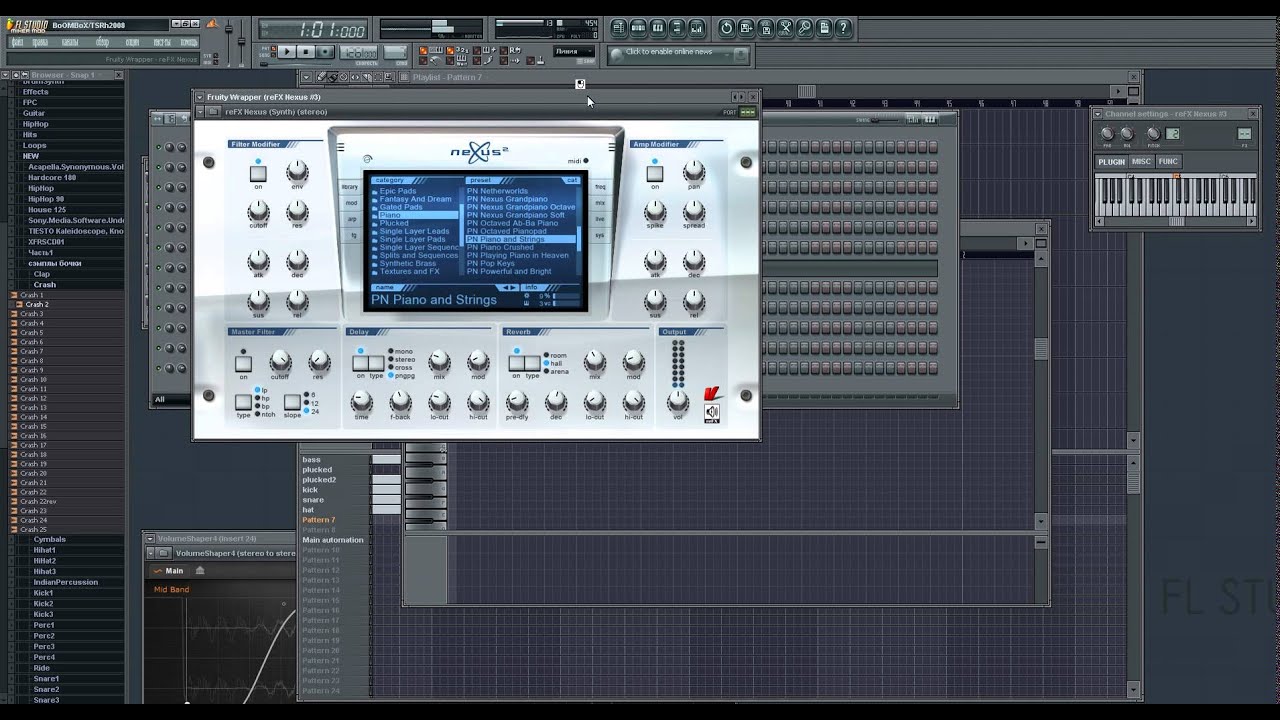1280x720 pixels.
Task: Click the Nexus output vol knob
Action: tap(677, 400)
